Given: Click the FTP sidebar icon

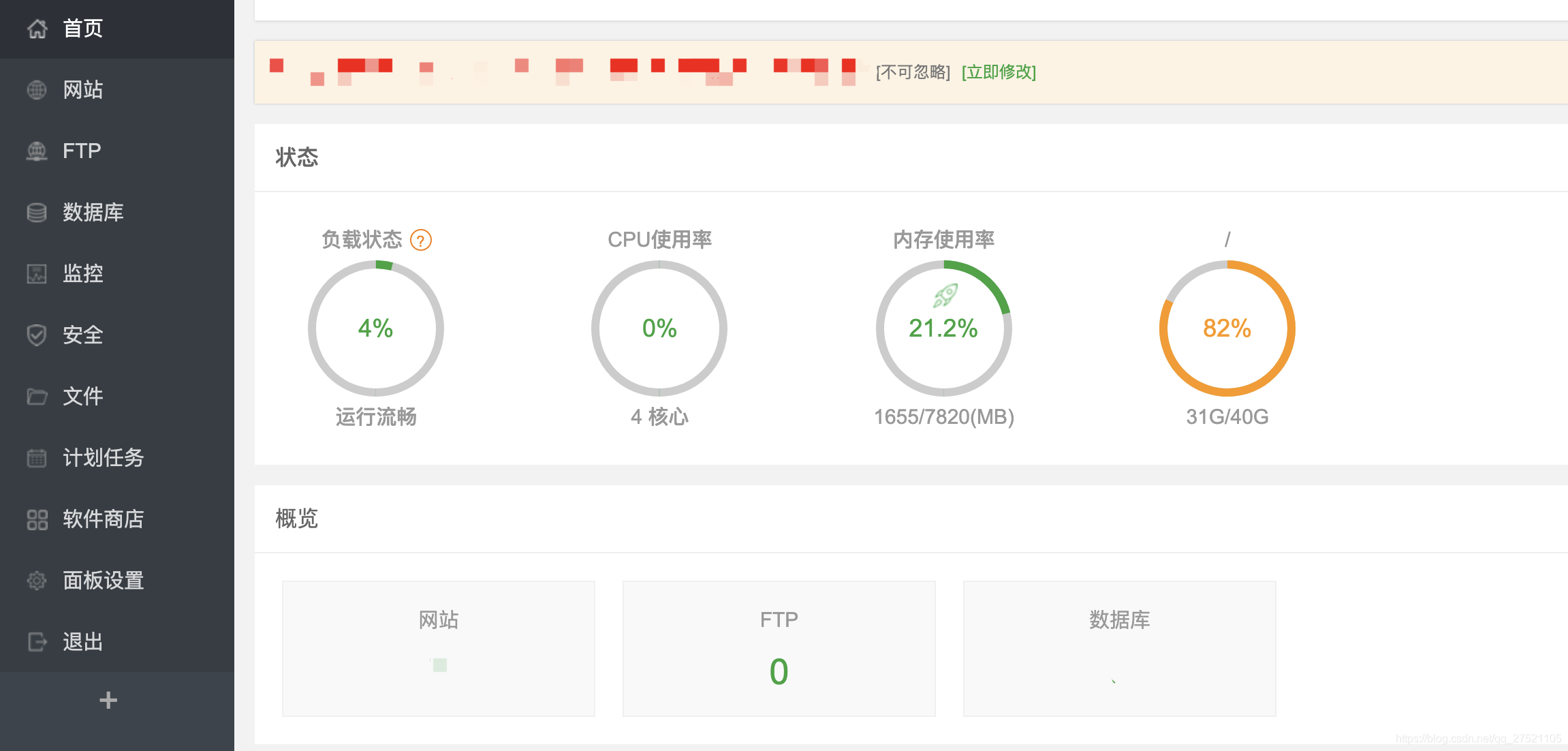Looking at the screenshot, I should coord(37,151).
